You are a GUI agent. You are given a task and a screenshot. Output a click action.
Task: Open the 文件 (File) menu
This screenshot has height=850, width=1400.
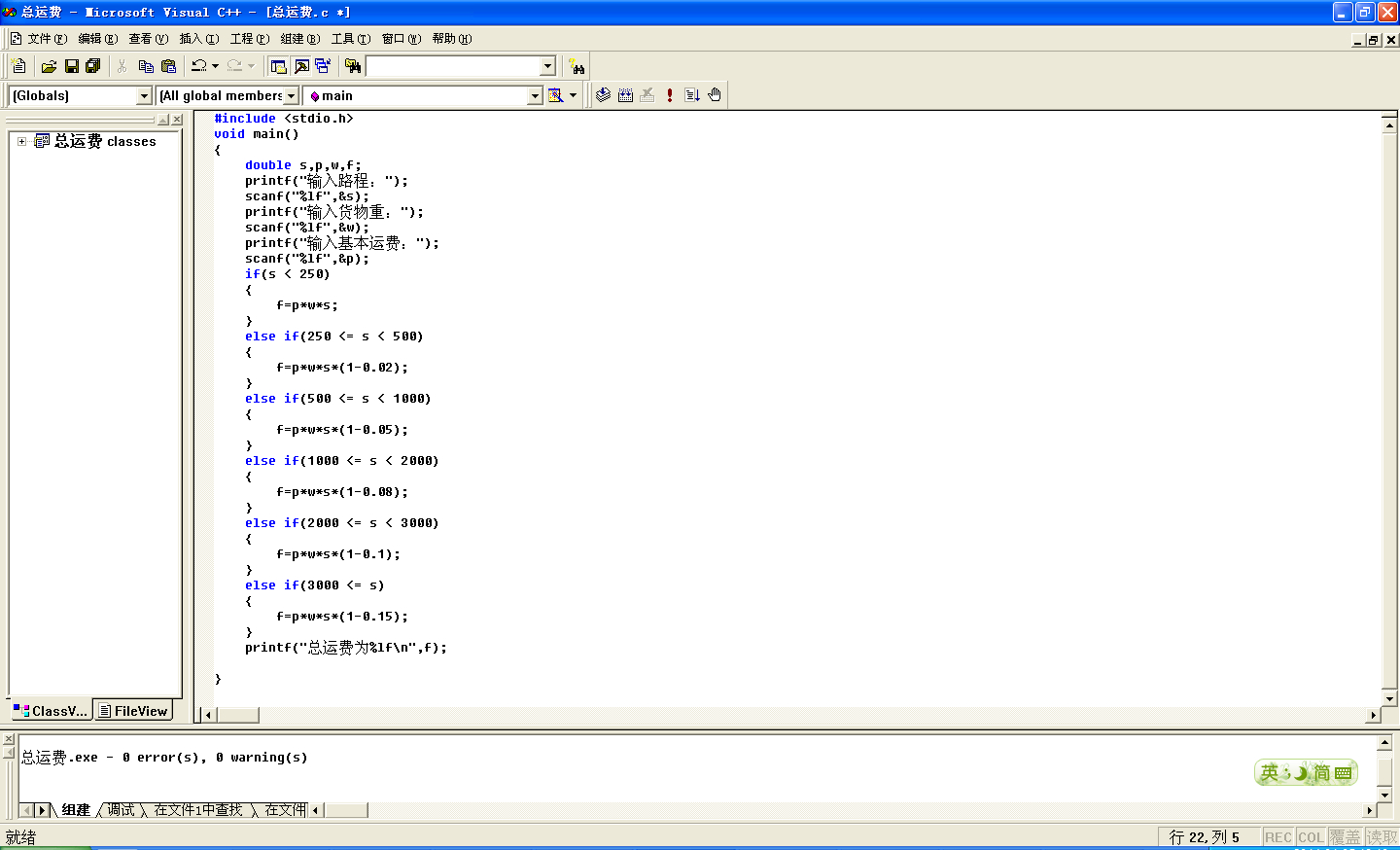(x=47, y=39)
